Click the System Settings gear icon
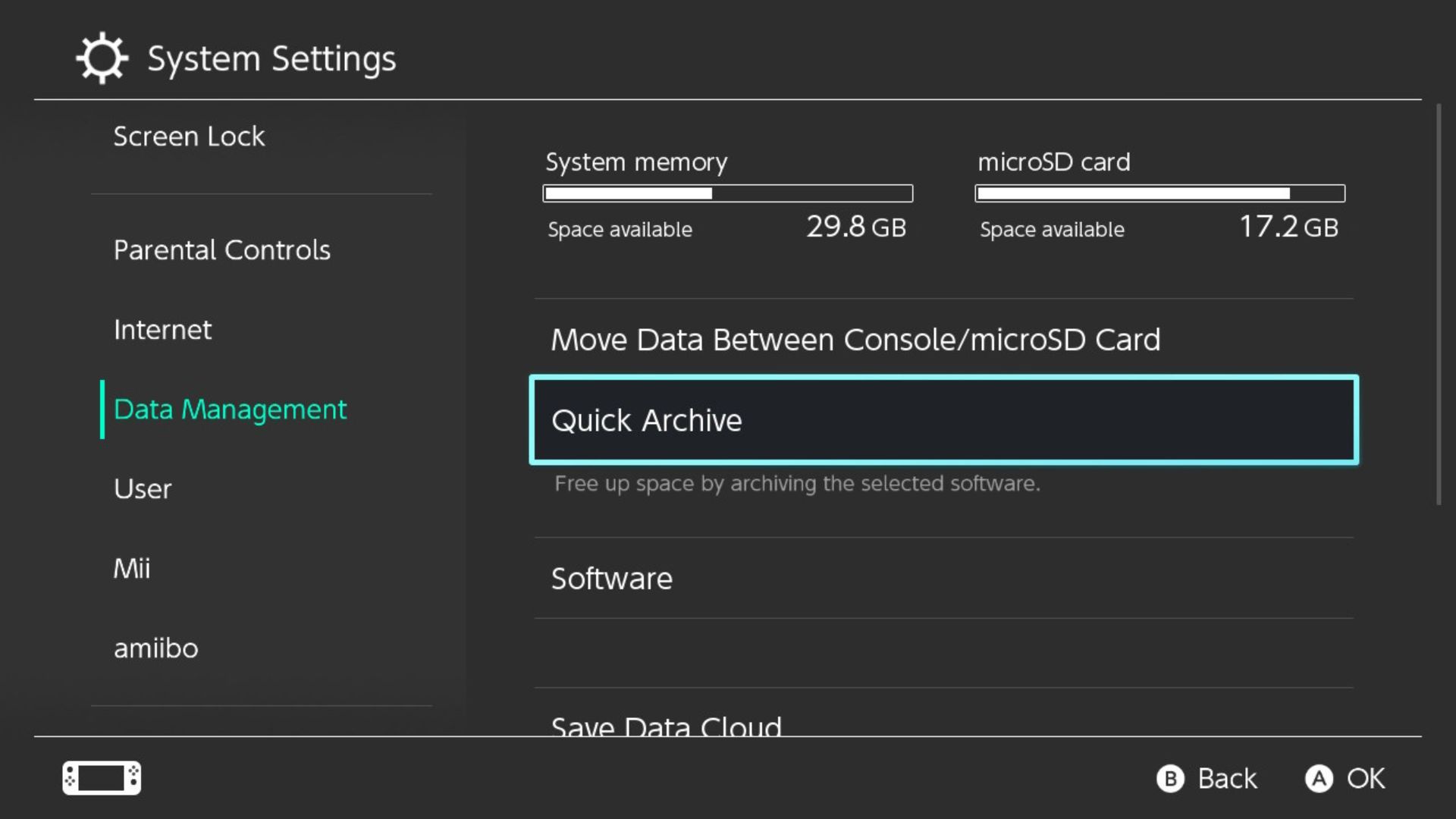Screen dimensions: 1456x819 (103, 57)
